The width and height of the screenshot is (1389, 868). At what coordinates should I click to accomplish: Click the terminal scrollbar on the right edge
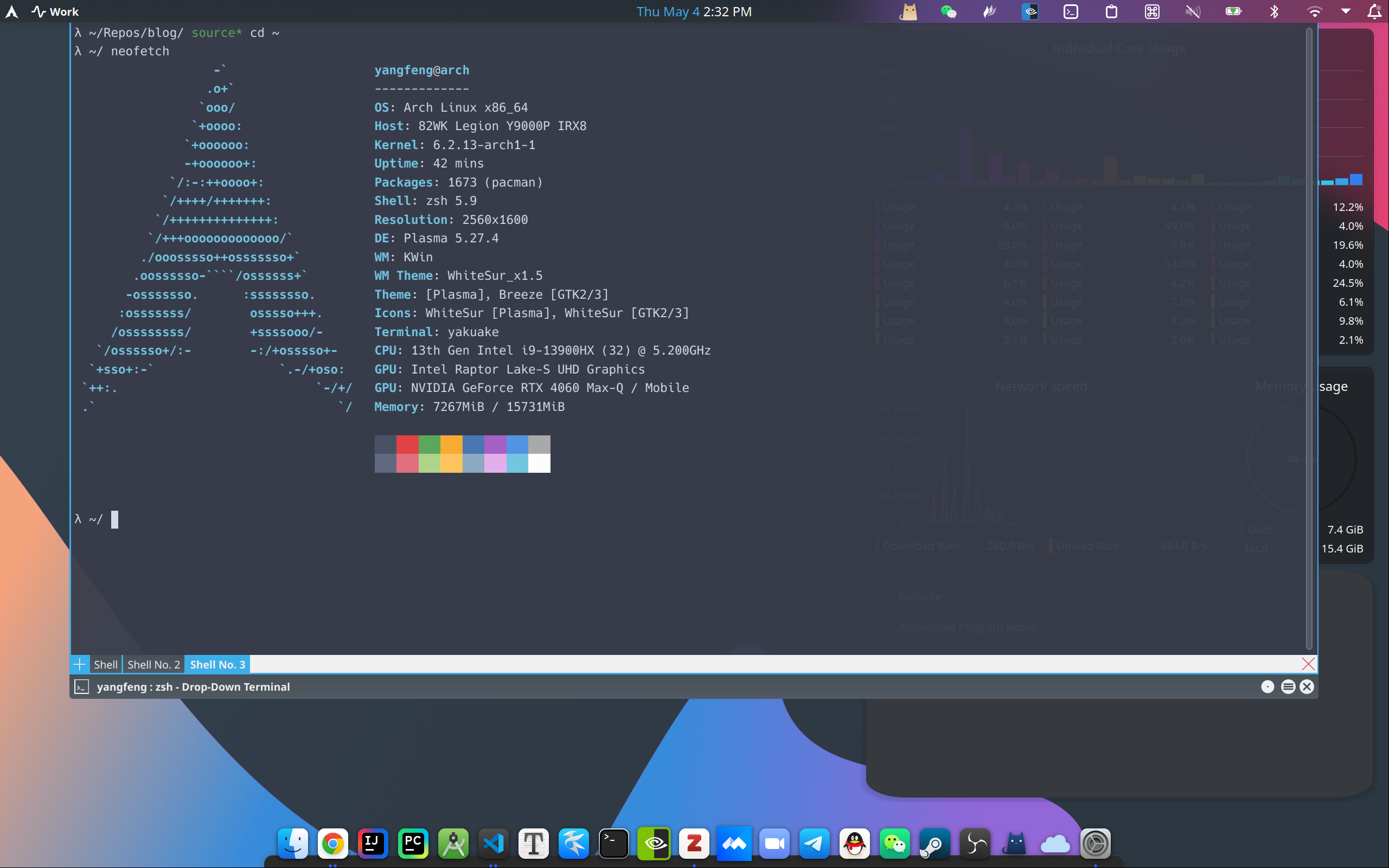tap(1309, 339)
